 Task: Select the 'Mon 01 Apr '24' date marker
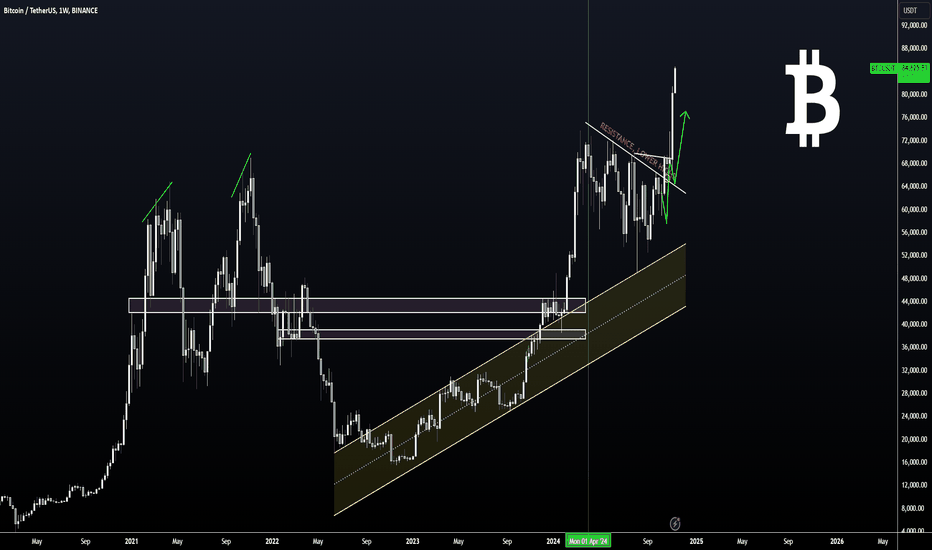point(588,541)
